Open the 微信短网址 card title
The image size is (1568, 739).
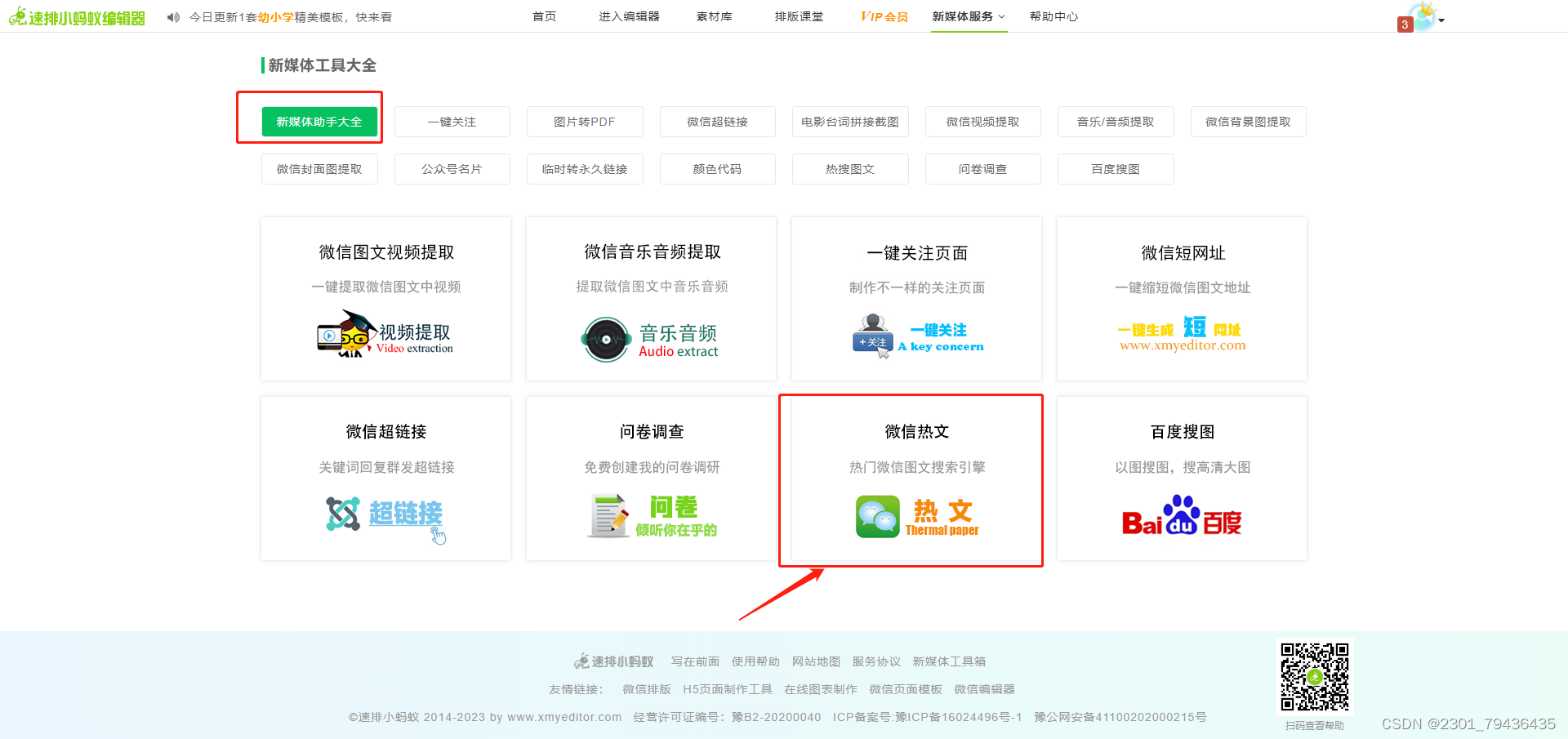(1183, 253)
